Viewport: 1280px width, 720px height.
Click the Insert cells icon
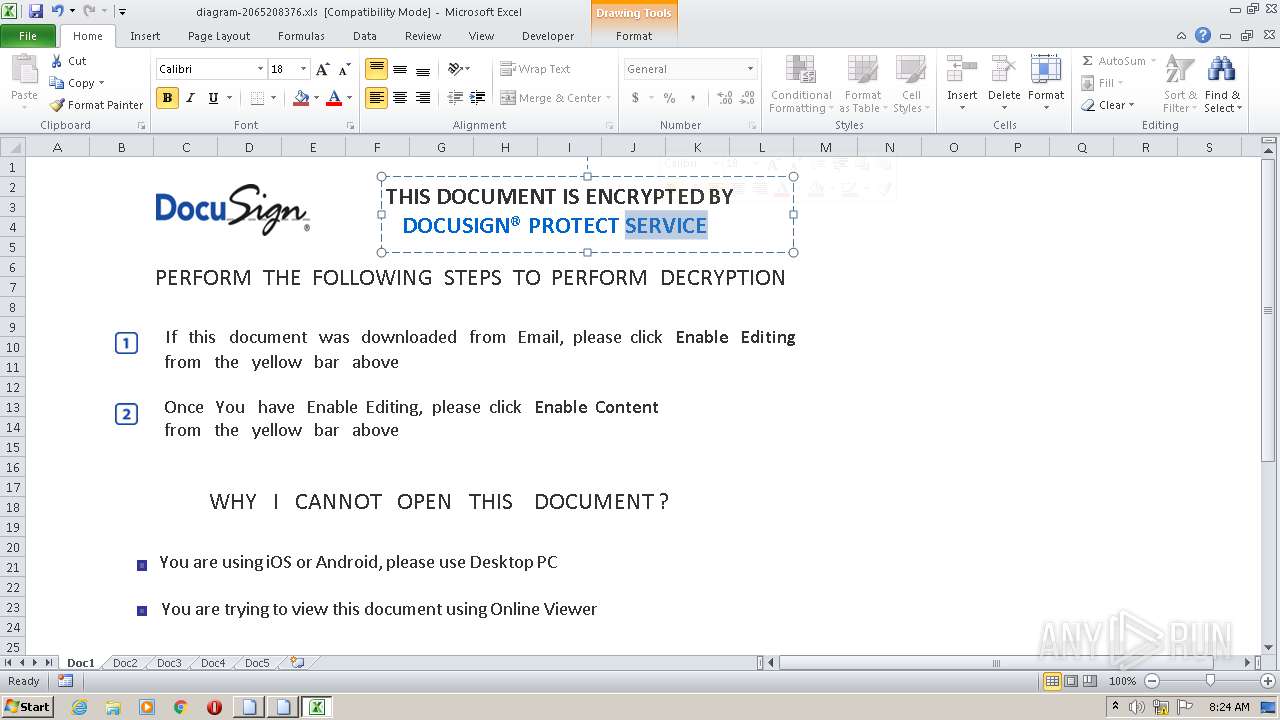point(962,71)
